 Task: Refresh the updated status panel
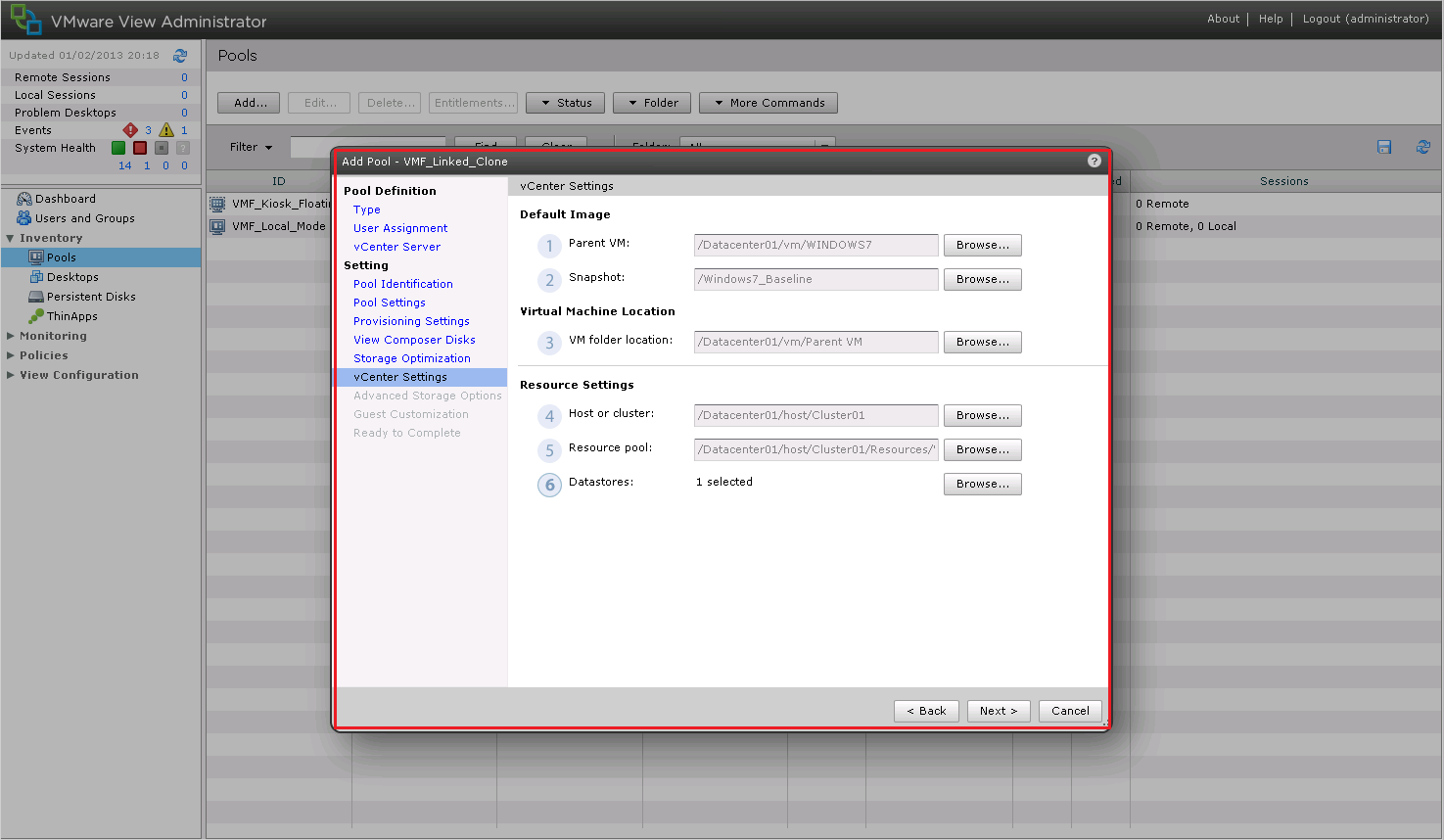click(179, 56)
